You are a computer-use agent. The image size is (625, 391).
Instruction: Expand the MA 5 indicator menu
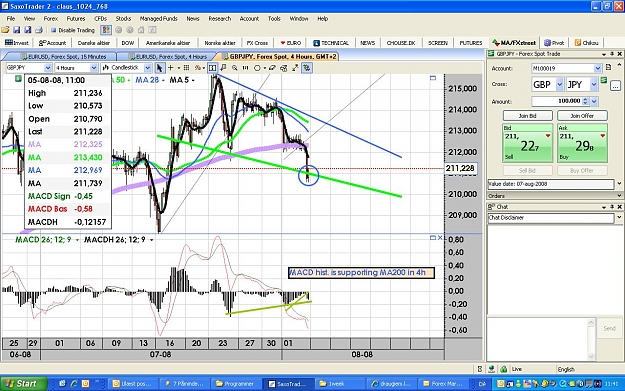193,81
